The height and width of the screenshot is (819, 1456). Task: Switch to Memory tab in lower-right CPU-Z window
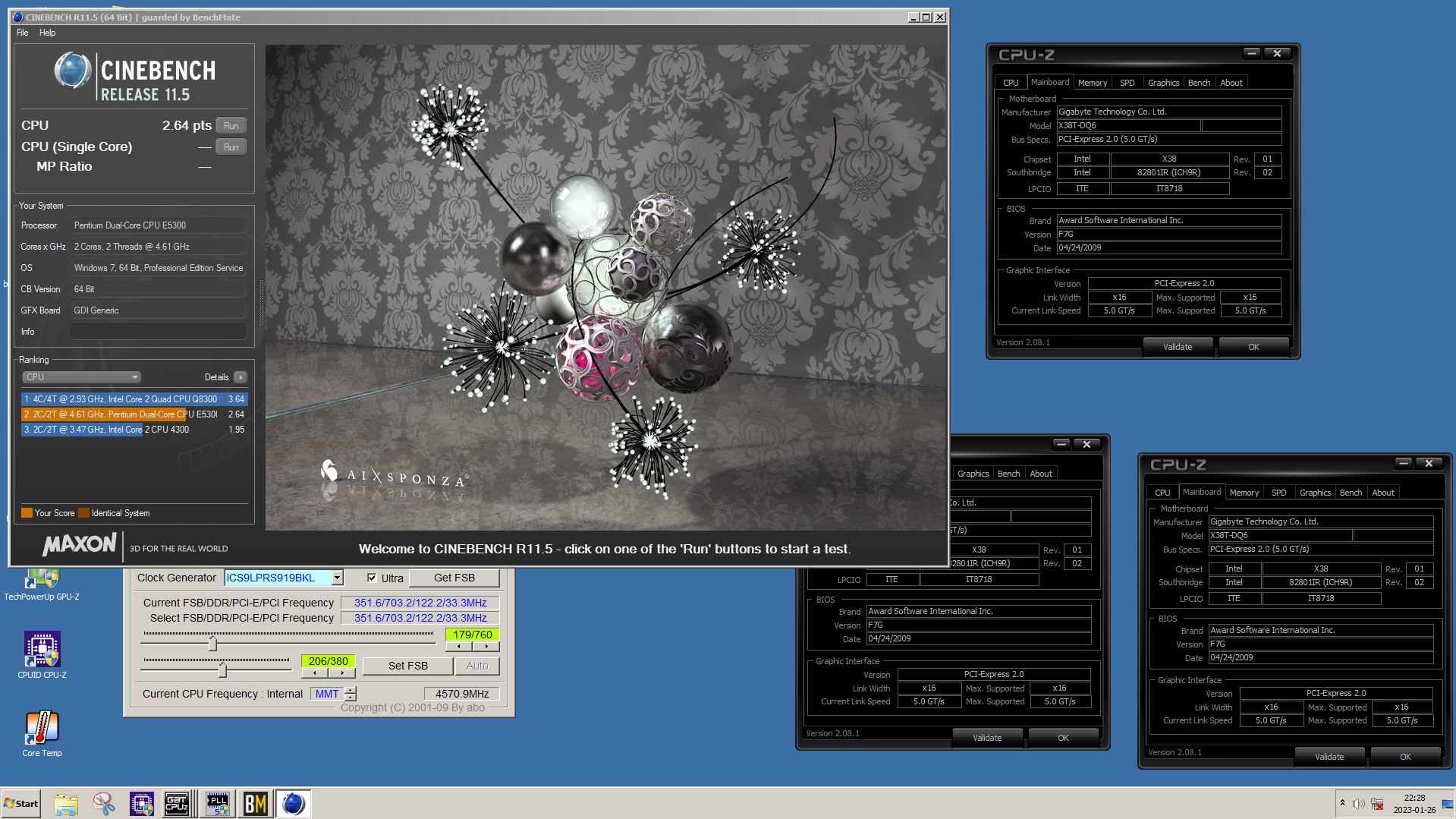(x=1244, y=493)
